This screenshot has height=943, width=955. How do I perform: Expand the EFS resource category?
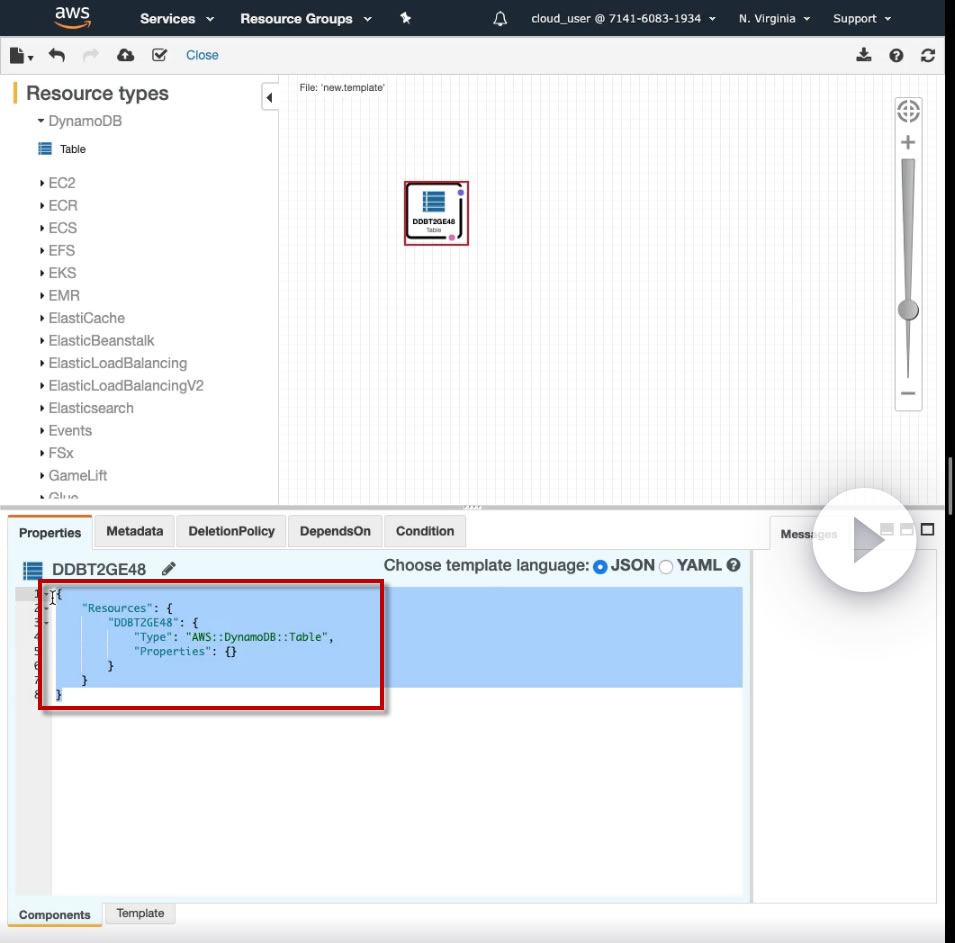click(x=57, y=251)
